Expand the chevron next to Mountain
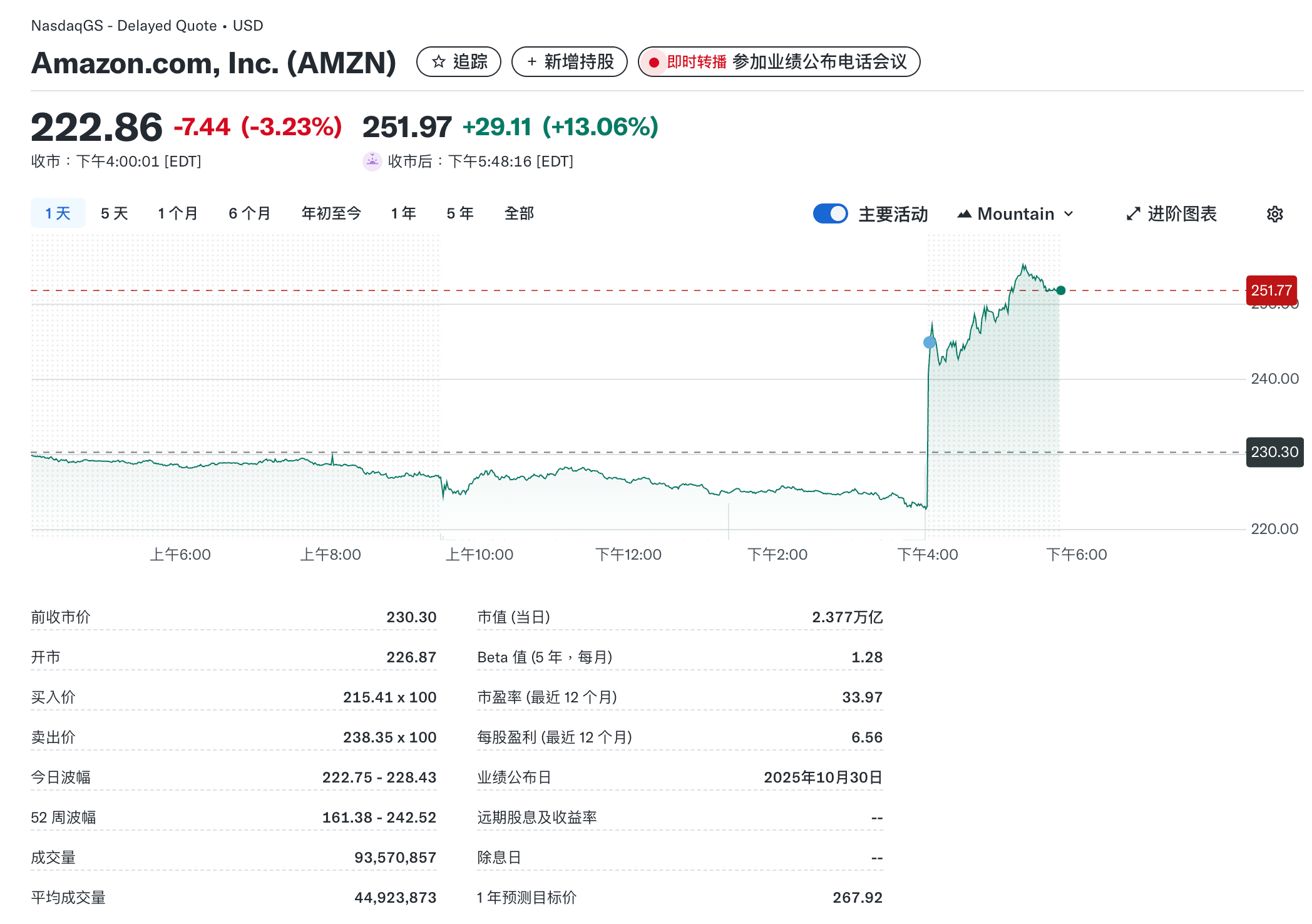 click(x=1069, y=213)
